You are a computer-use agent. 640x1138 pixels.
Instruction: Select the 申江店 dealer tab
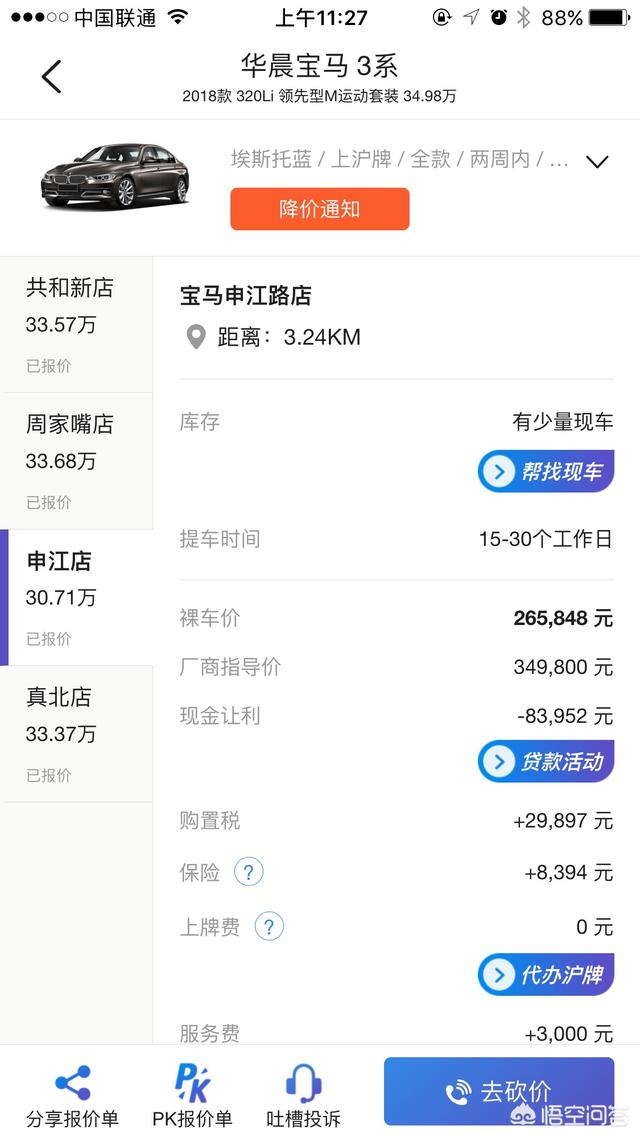(x=77, y=597)
